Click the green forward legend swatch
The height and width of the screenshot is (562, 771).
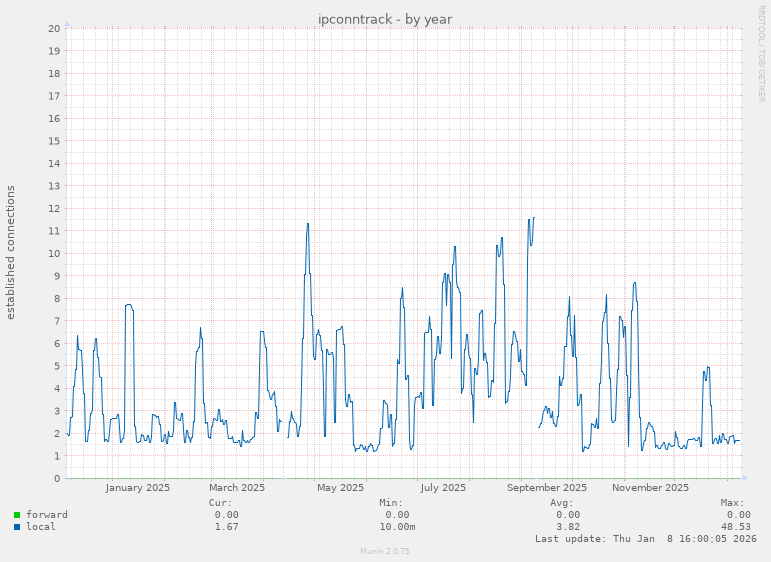17,515
